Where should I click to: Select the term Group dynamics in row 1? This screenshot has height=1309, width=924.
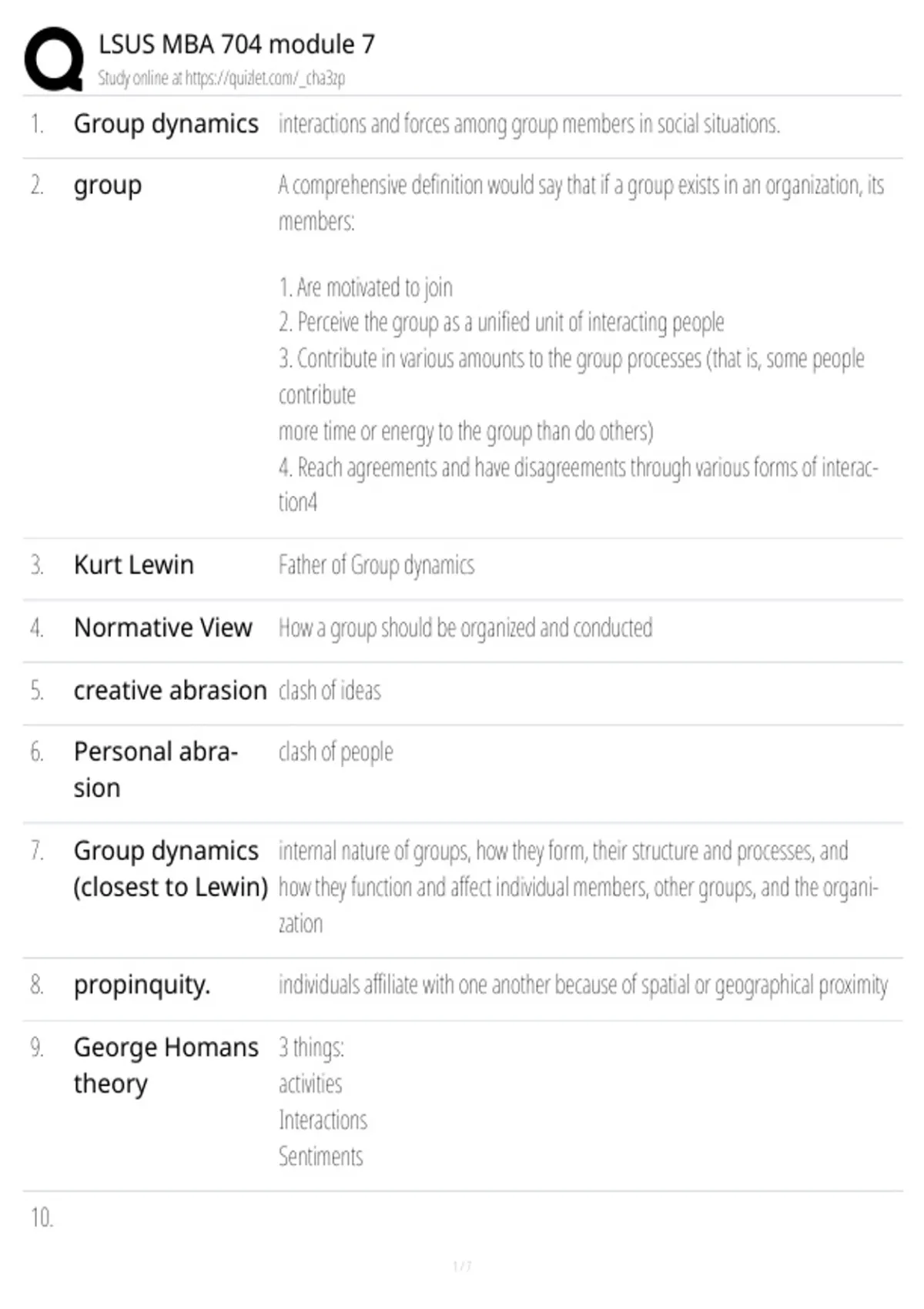pyautogui.click(x=166, y=125)
